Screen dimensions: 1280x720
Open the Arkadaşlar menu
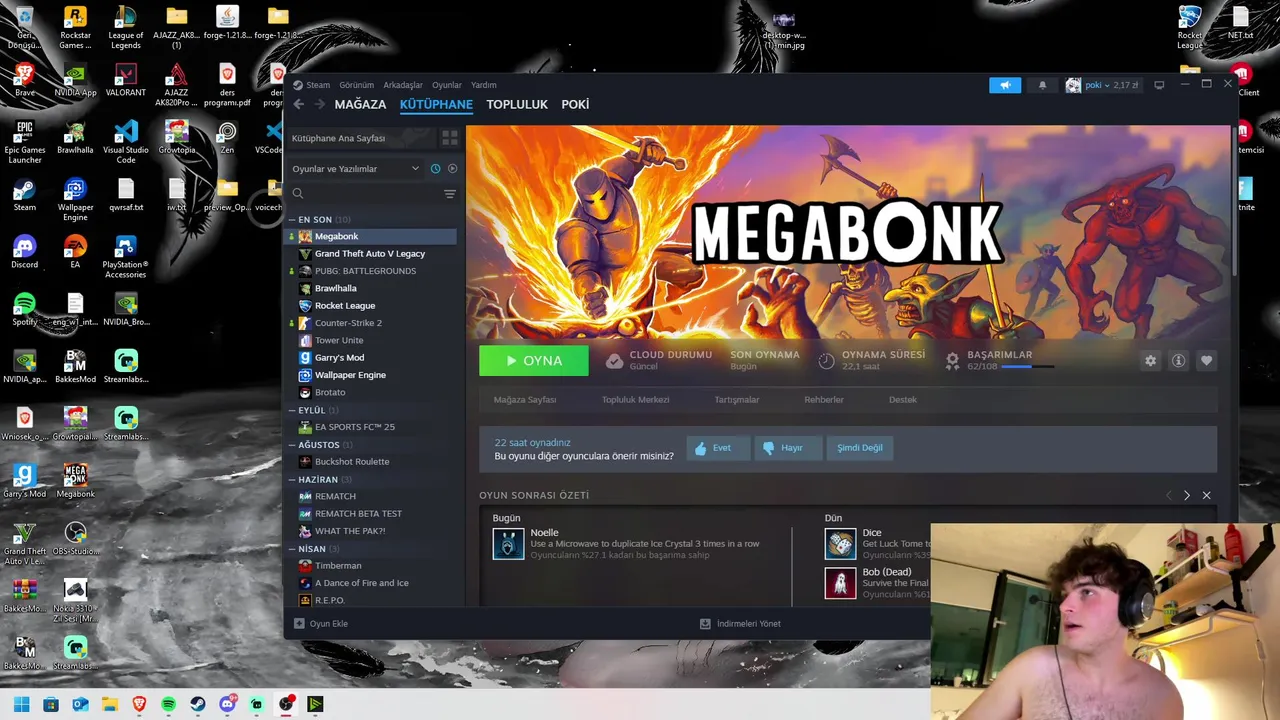point(403,85)
